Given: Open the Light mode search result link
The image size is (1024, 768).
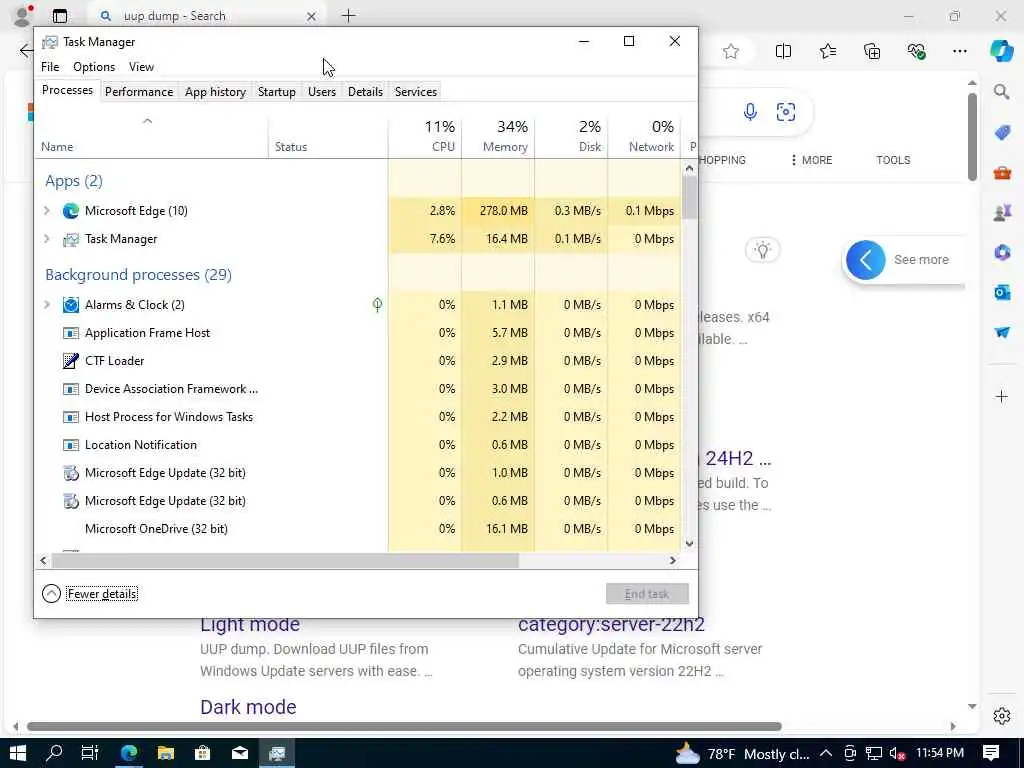Looking at the screenshot, I should coord(249,624).
